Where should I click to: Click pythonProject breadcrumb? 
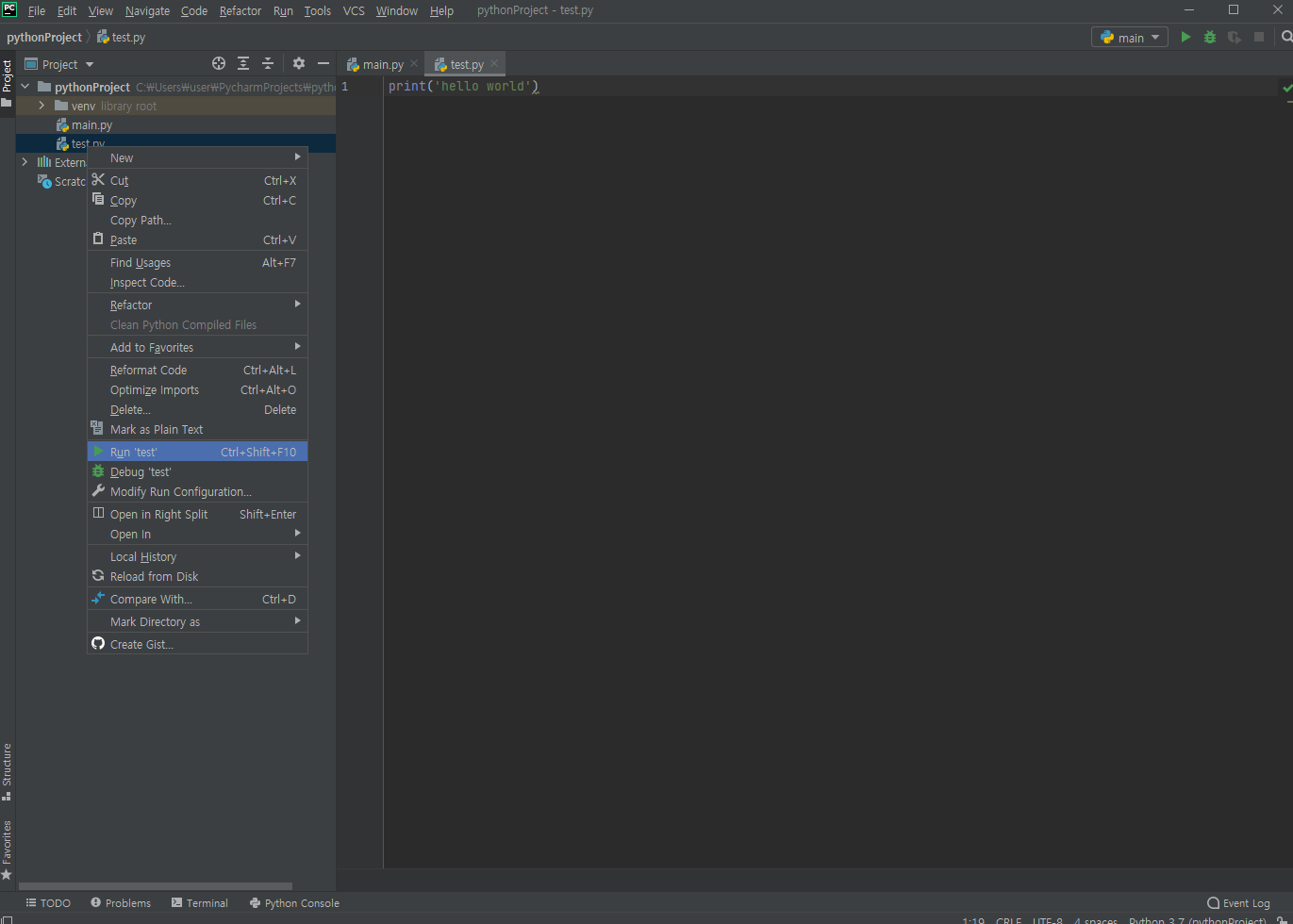click(x=44, y=38)
